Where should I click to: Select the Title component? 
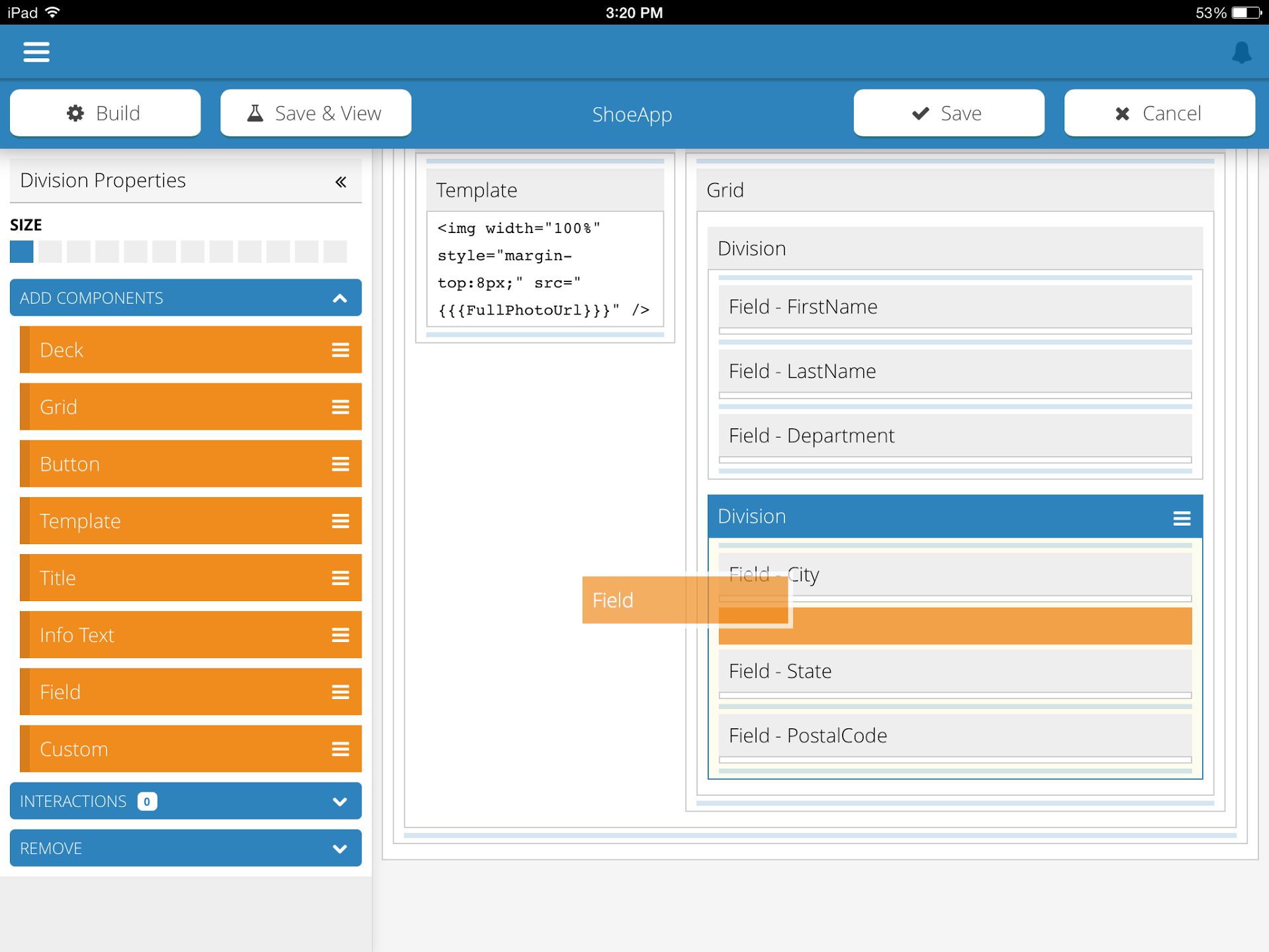coord(191,577)
